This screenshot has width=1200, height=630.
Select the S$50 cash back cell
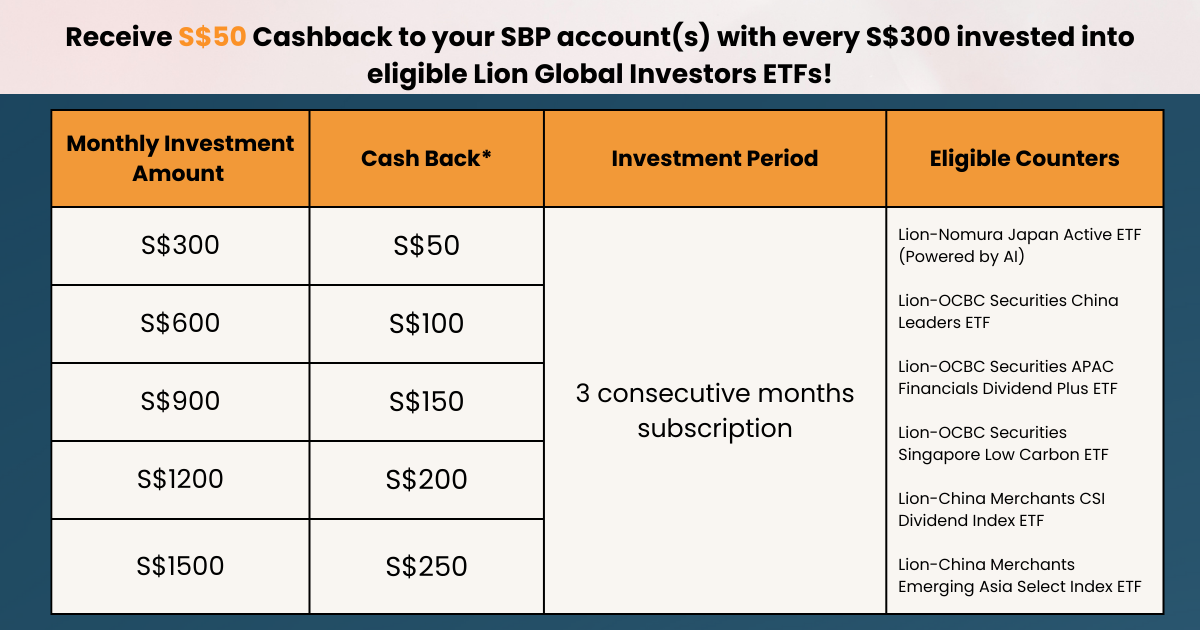point(427,246)
